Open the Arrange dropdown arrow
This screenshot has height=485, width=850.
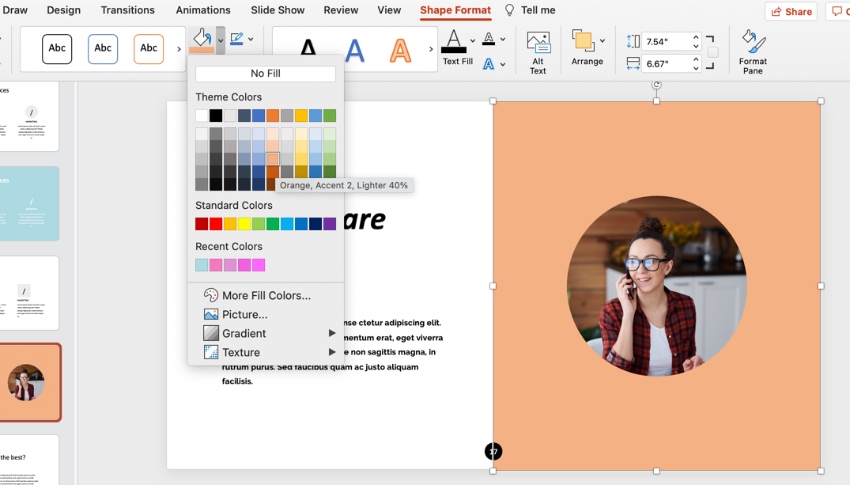pos(602,41)
